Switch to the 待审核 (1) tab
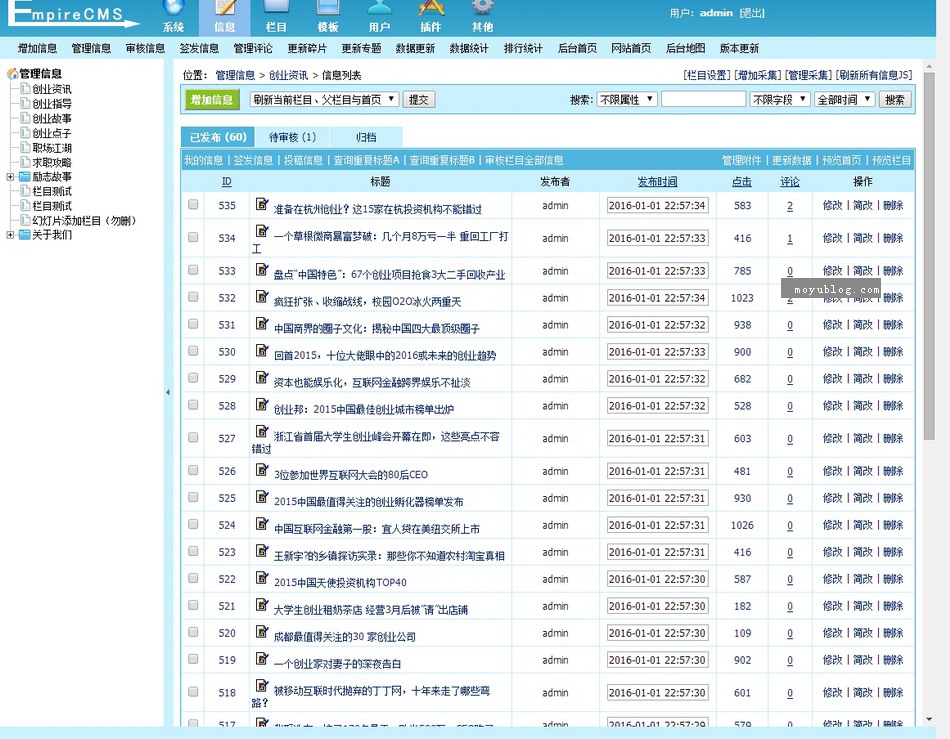Screen dimensions: 950x739 [293, 137]
